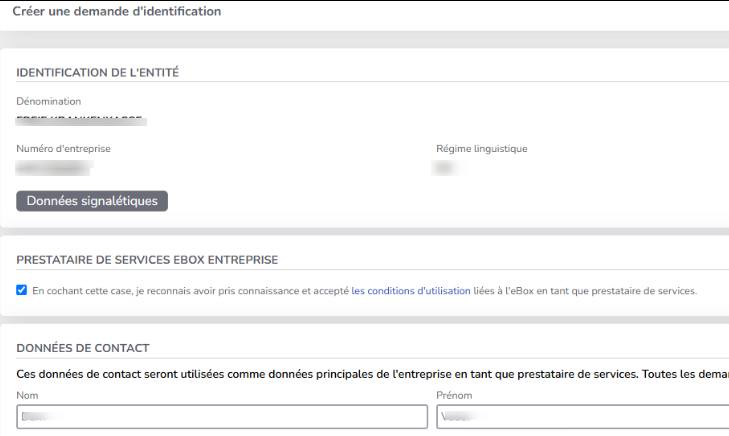Click the Données de contact section heading
This screenshot has width=729, height=436.
83,348
